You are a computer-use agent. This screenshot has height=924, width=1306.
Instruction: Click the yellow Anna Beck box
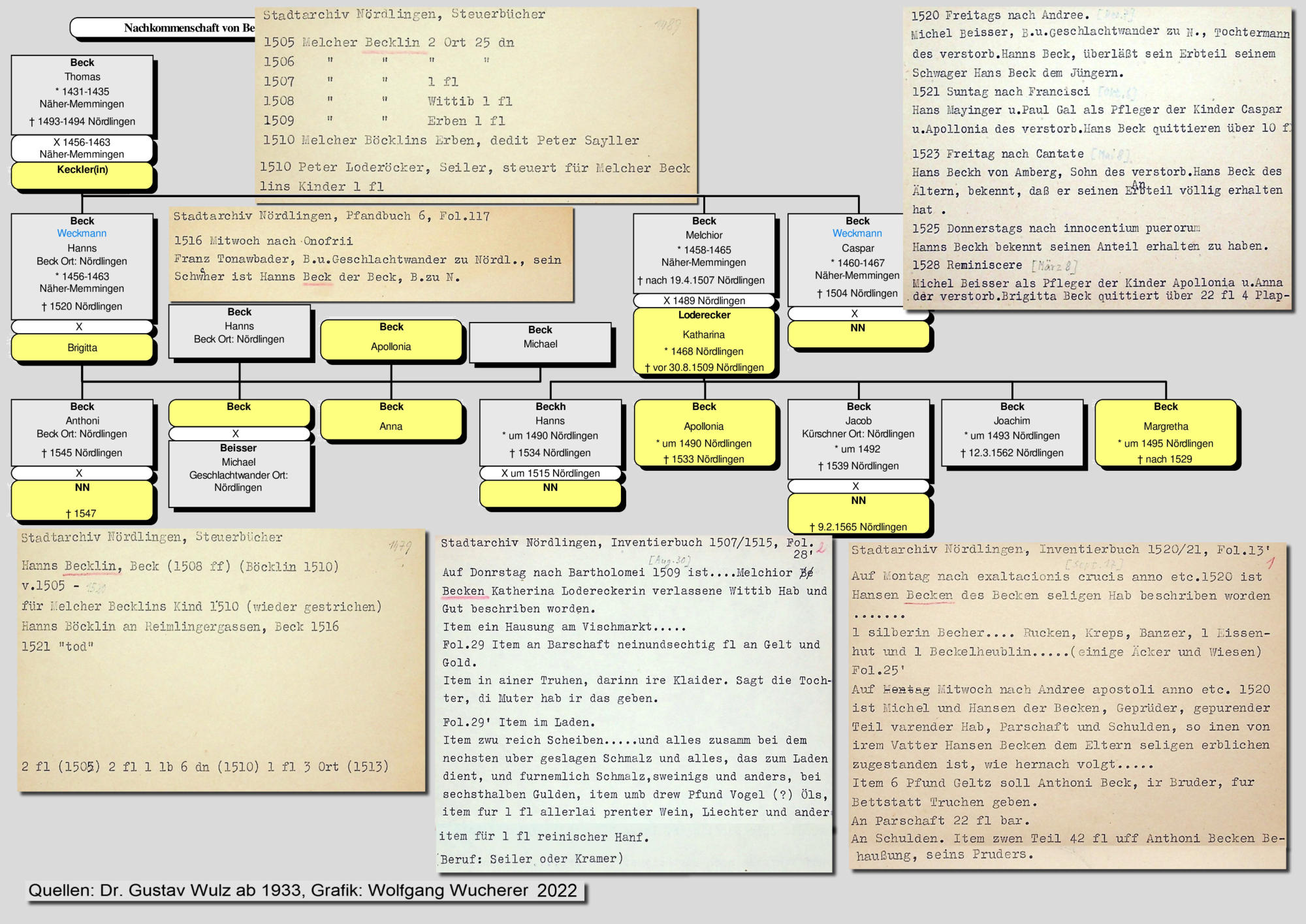(x=391, y=420)
